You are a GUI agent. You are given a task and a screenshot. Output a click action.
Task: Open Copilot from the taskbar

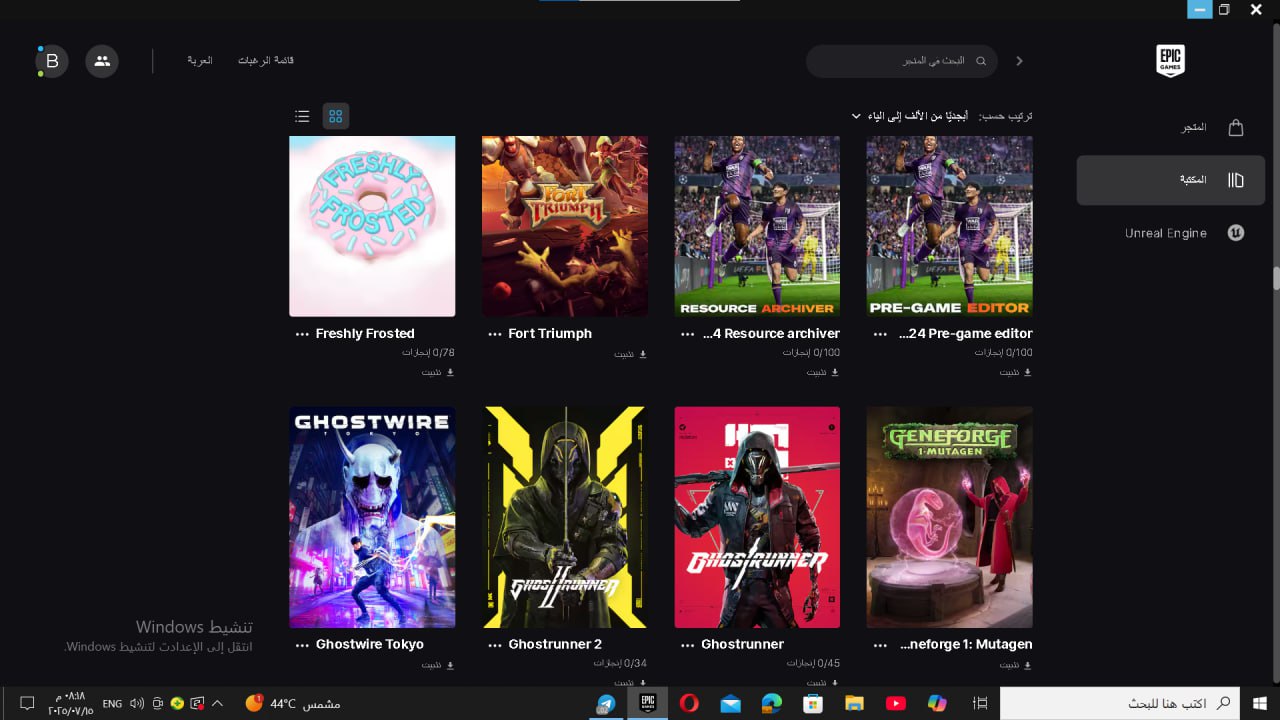(937, 704)
